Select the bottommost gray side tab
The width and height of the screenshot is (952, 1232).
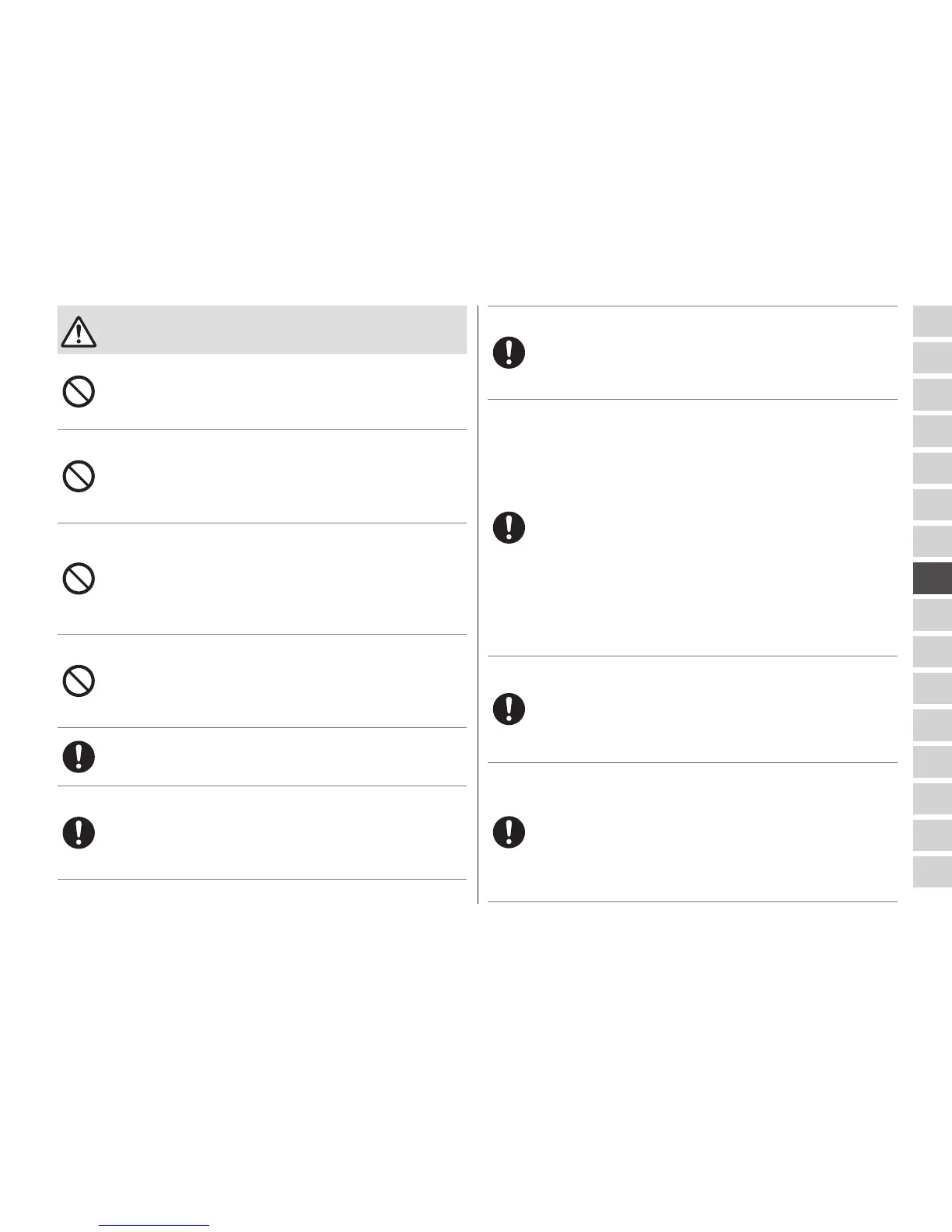(x=932, y=872)
